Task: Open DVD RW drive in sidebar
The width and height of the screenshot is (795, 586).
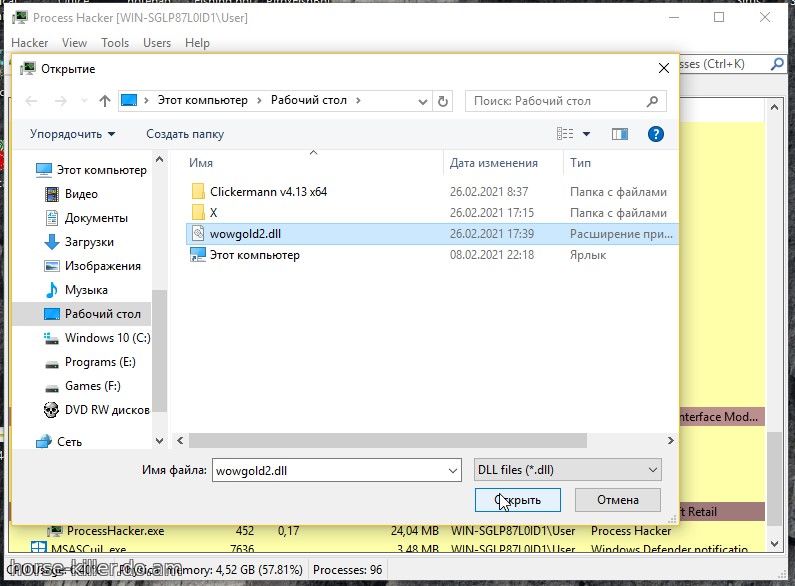Action: pyautogui.click(x=106, y=410)
